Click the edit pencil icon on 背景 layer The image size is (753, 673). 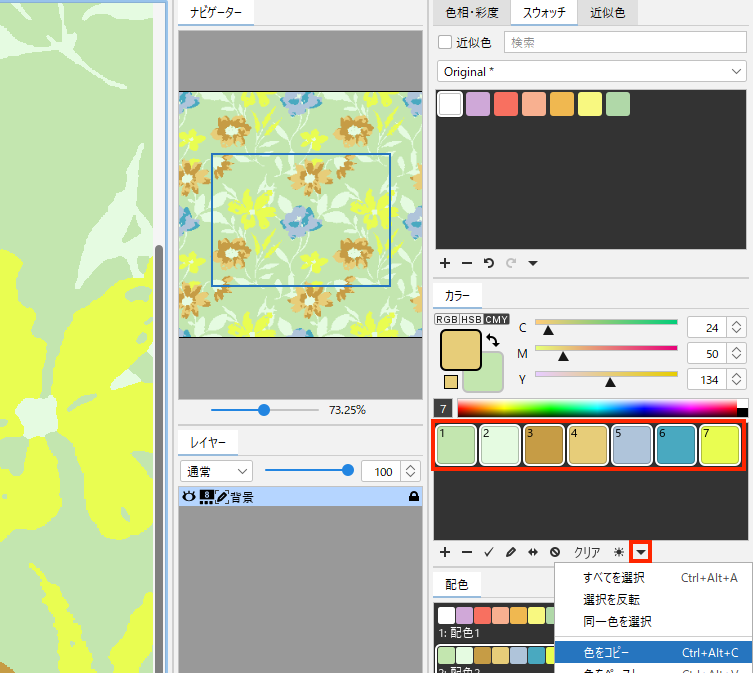point(222,497)
